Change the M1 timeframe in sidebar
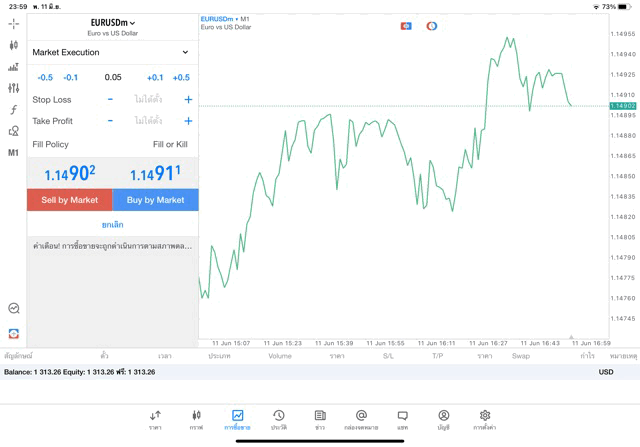 [13, 153]
